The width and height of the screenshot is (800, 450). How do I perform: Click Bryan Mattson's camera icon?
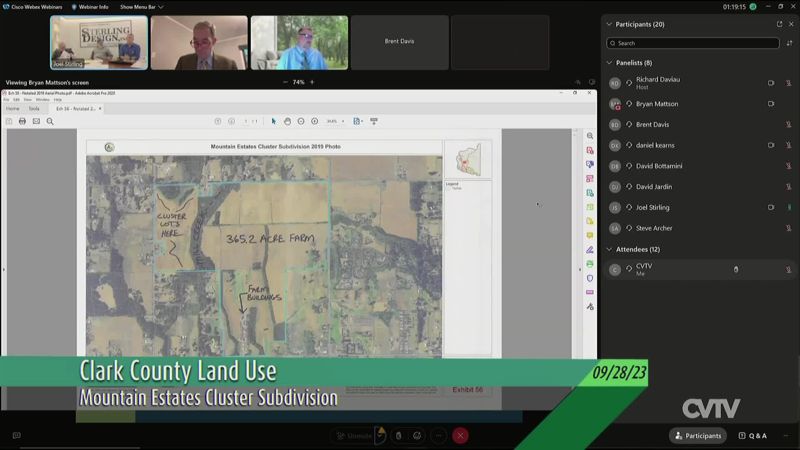click(771, 104)
